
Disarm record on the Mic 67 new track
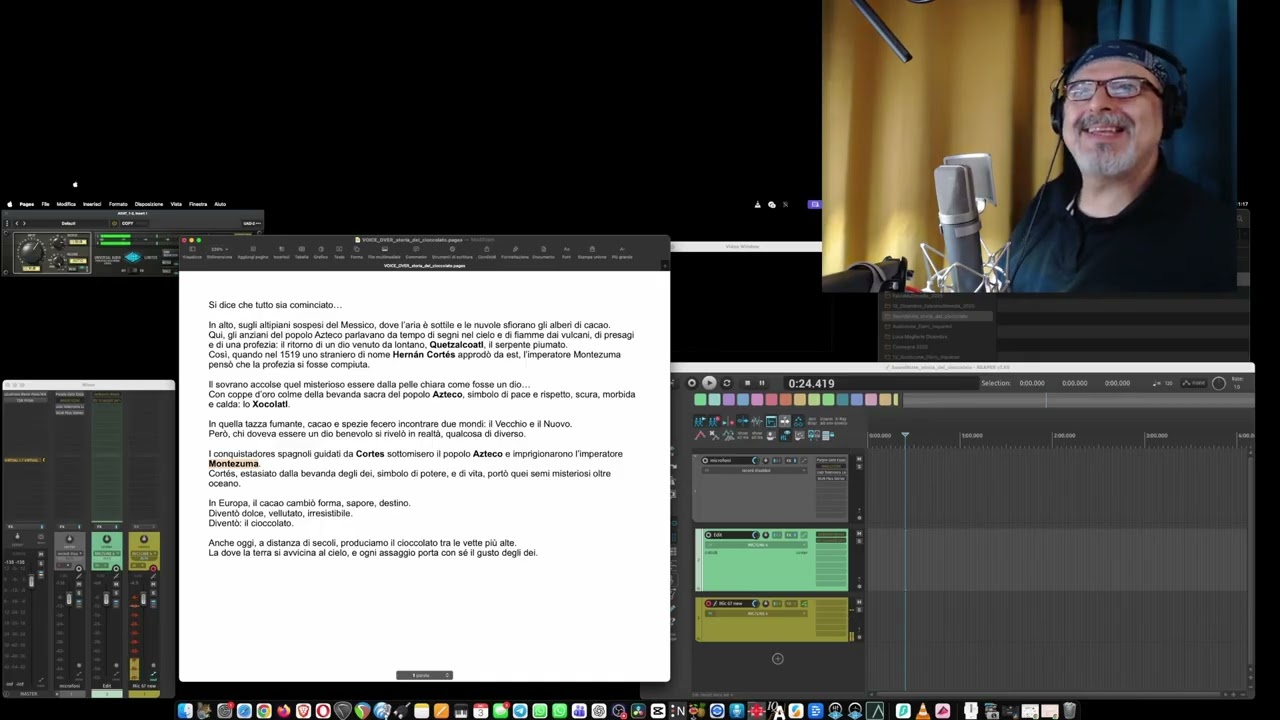(x=708, y=603)
